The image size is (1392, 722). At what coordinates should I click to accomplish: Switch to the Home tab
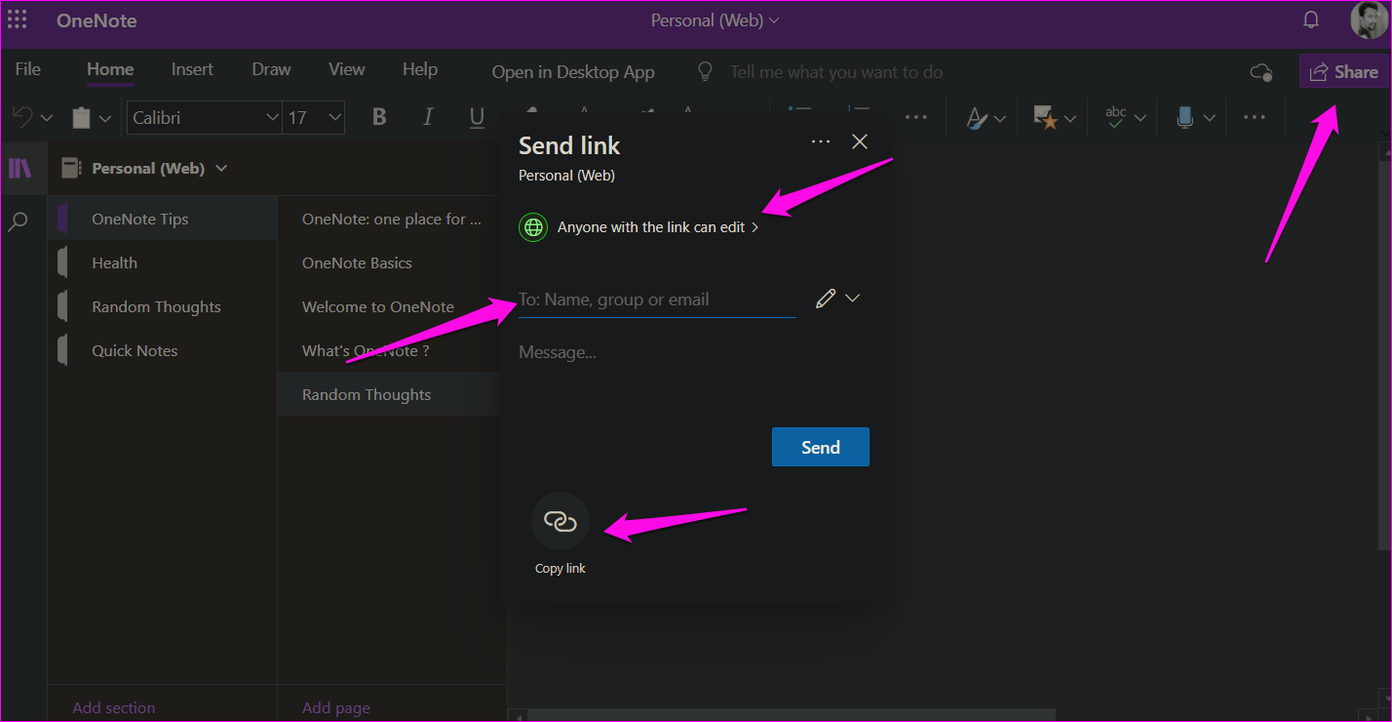click(x=110, y=69)
